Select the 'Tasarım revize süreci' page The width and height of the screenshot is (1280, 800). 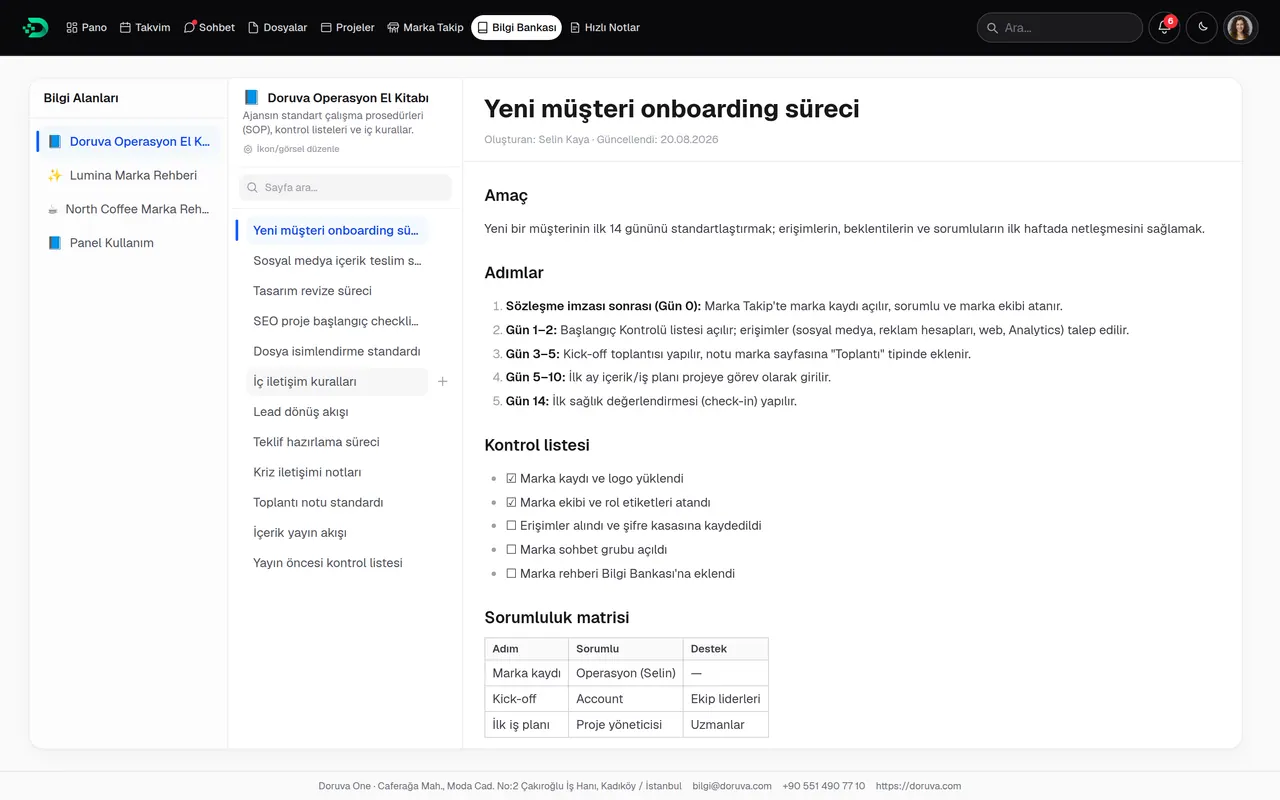(x=337, y=291)
